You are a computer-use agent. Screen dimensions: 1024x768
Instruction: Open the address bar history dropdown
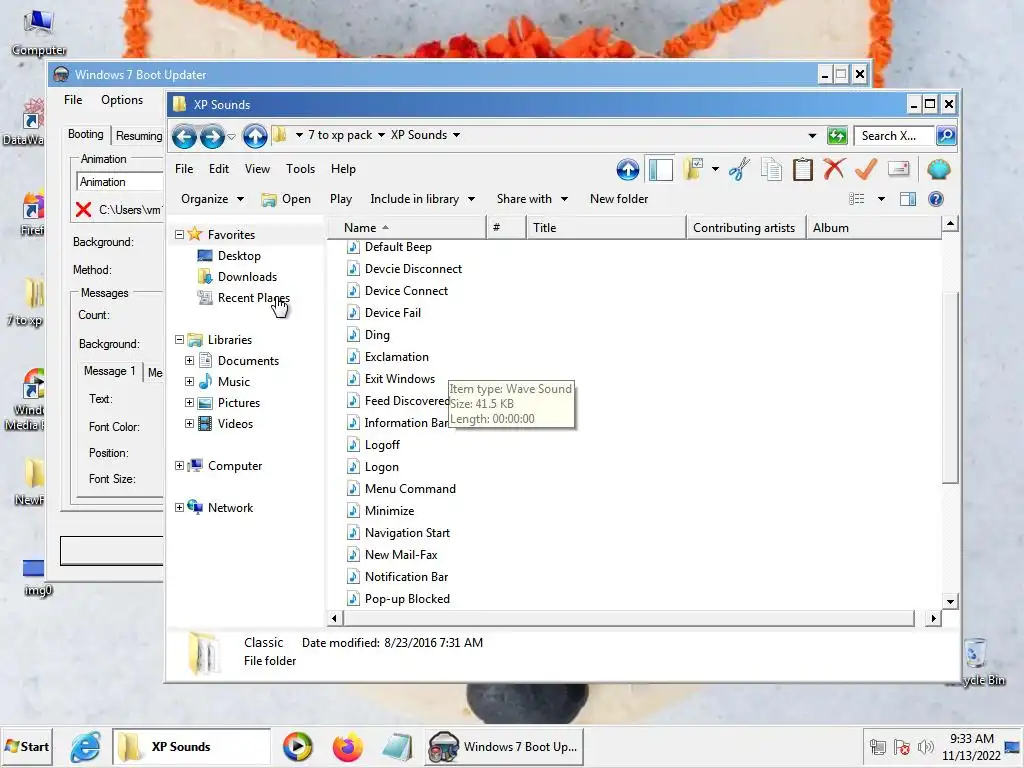pyautogui.click(x=812, y=136)
